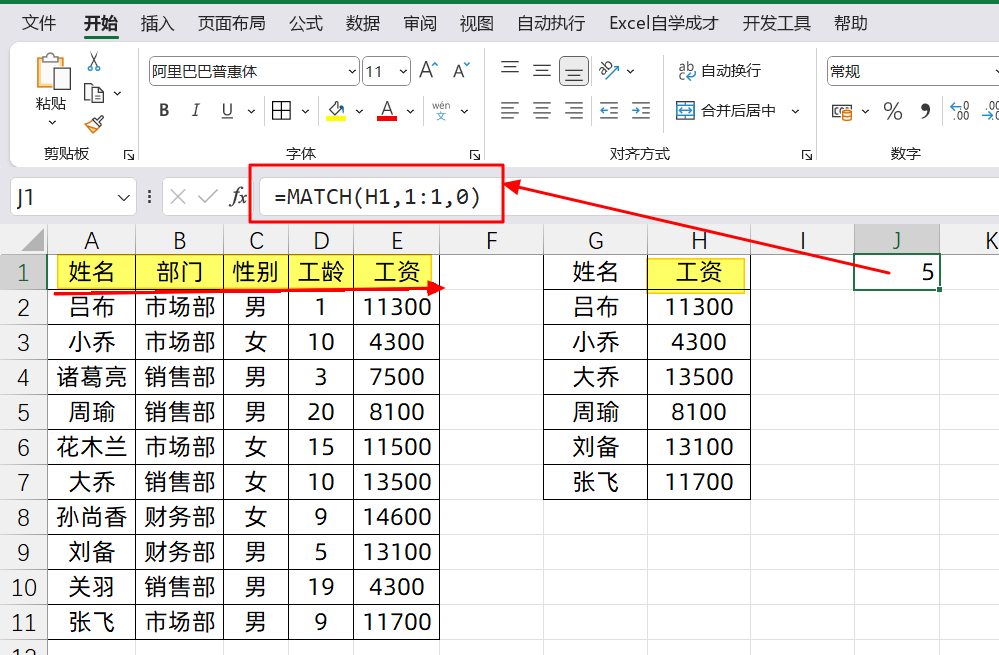Viewport: 999px width, 655px height.
Task: Click into the formula bar input
Action: click(x=628, y=197)
